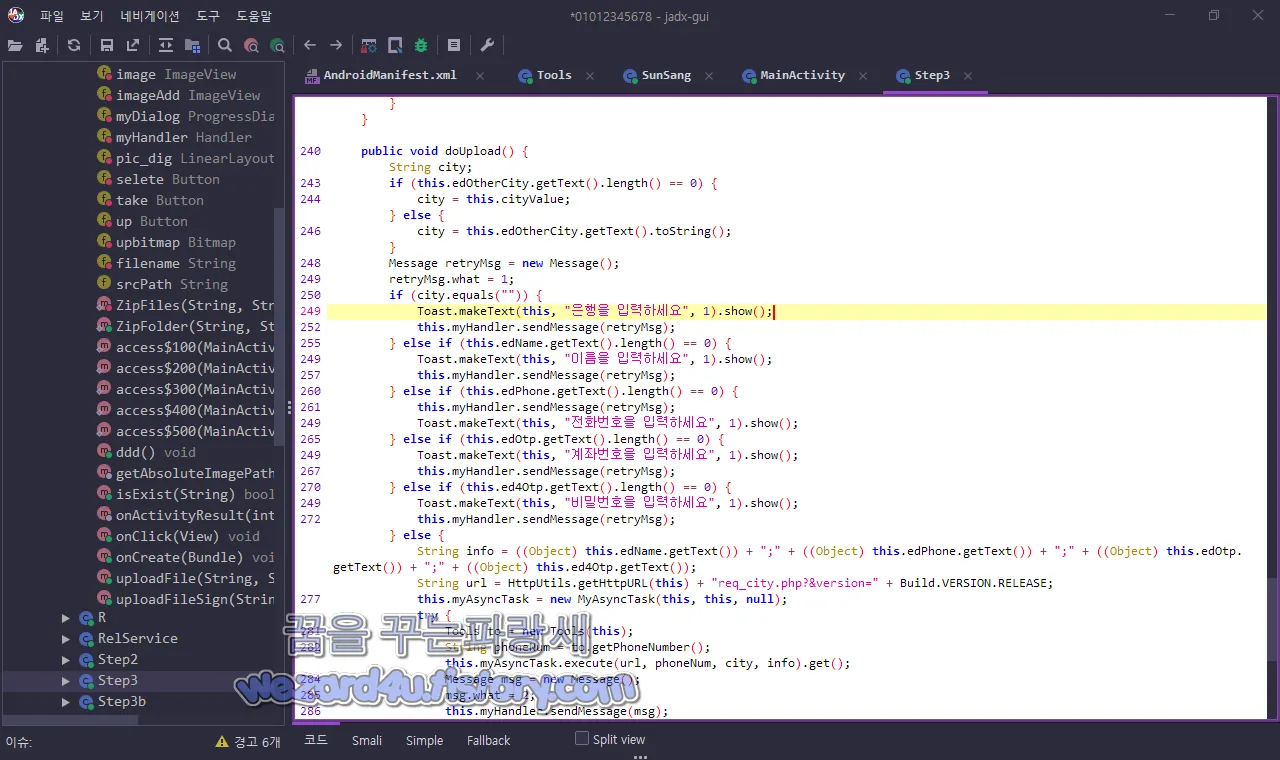This screenshot has width=1280, height=760.
Task: Select Step3b class in tree
Action: tap(121, 701)
